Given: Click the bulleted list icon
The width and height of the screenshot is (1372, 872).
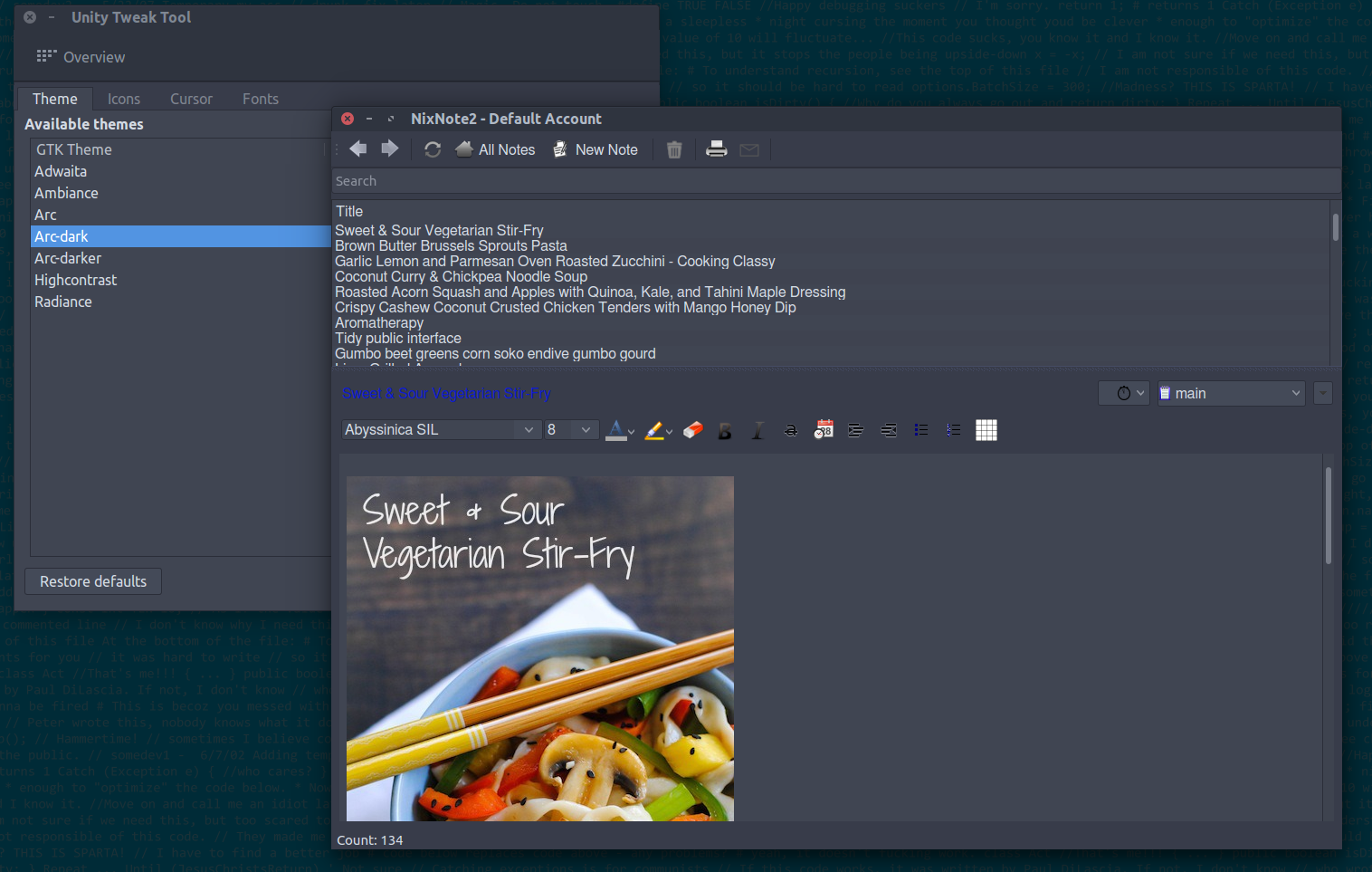Looking at the screenshot, I should (921, 430).
